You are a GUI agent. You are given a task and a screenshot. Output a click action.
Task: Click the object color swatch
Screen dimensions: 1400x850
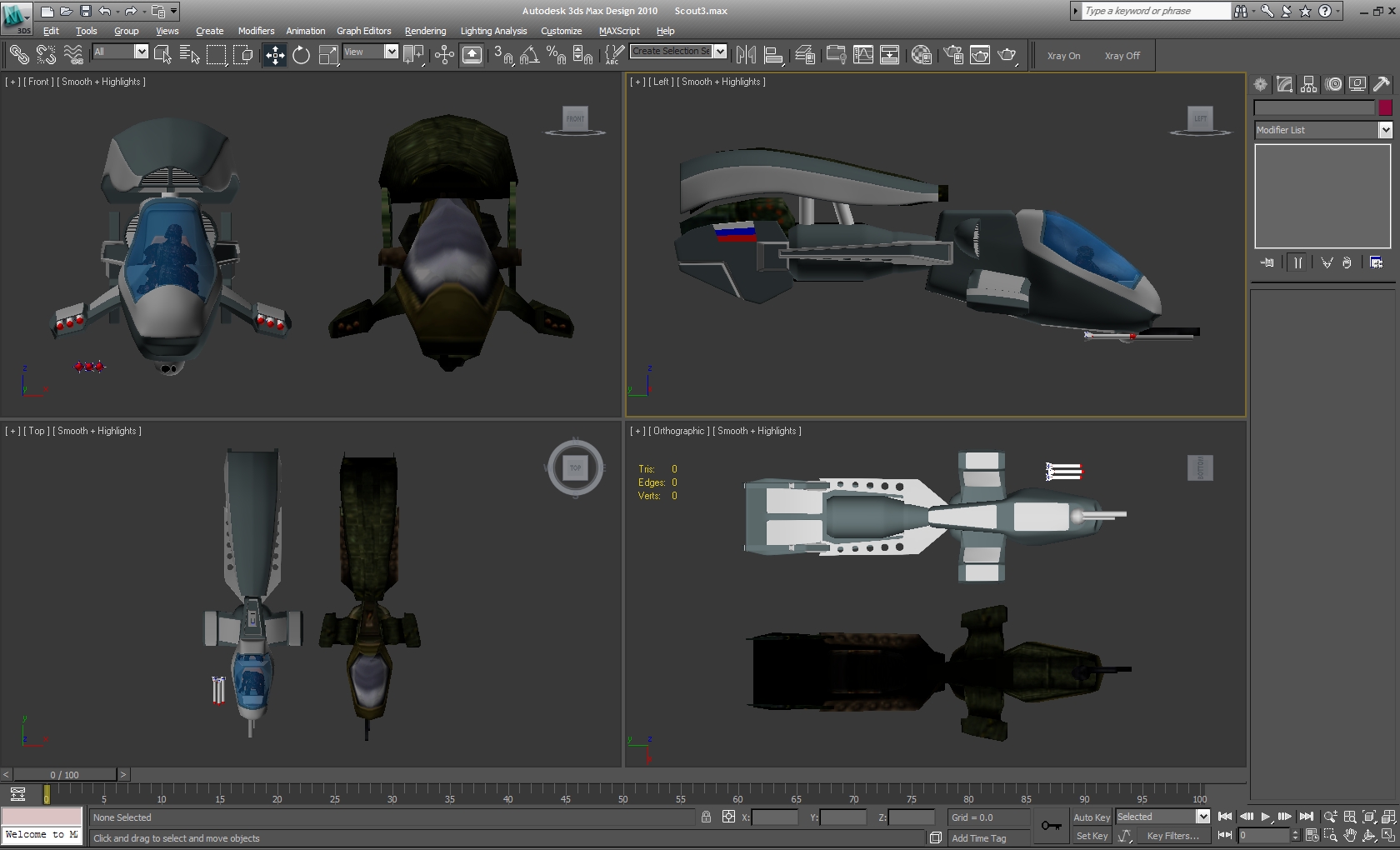[x=1385, y=107]
